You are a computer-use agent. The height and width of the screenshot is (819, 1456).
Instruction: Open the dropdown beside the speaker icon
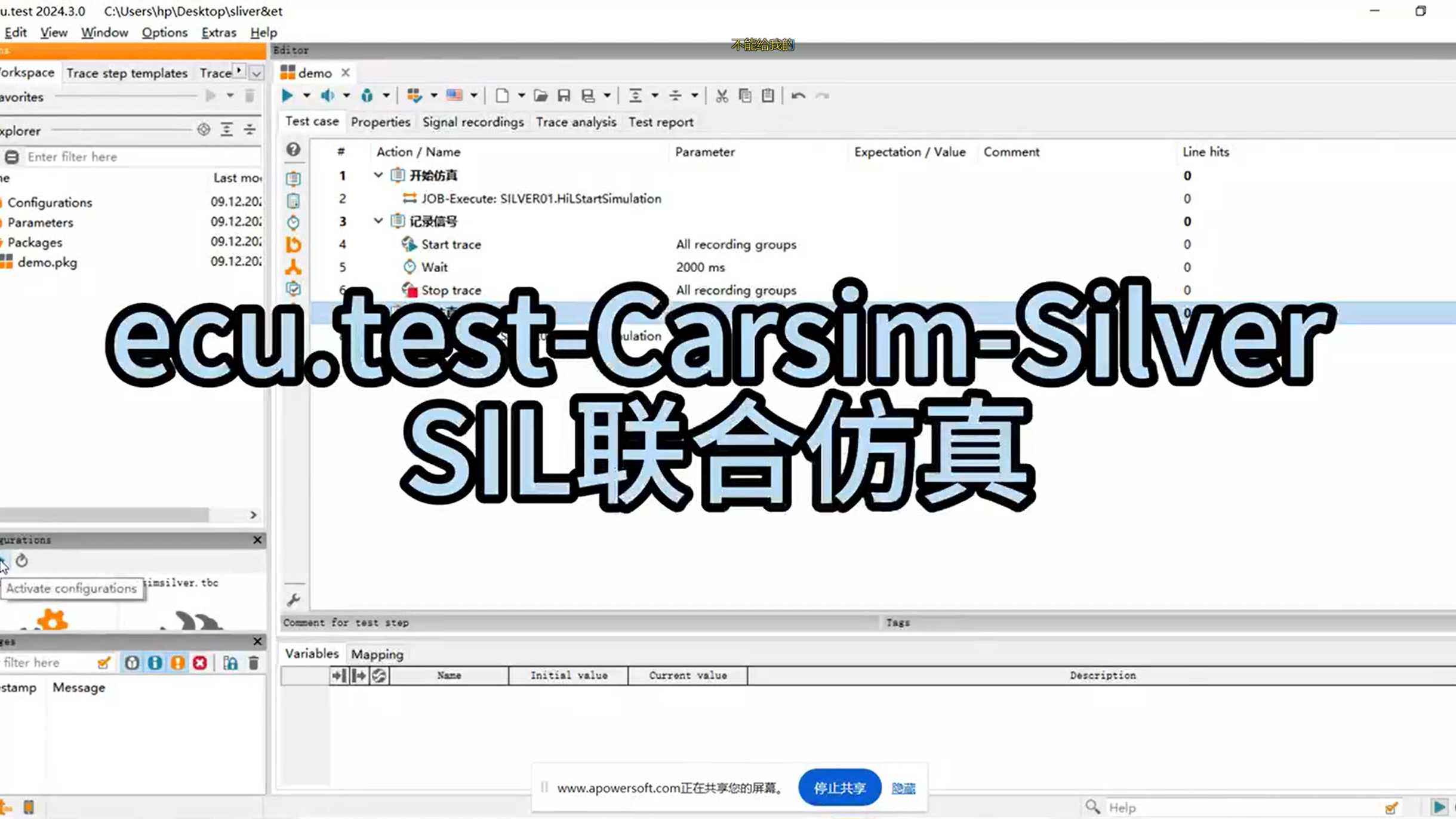(x=346, y=96)
